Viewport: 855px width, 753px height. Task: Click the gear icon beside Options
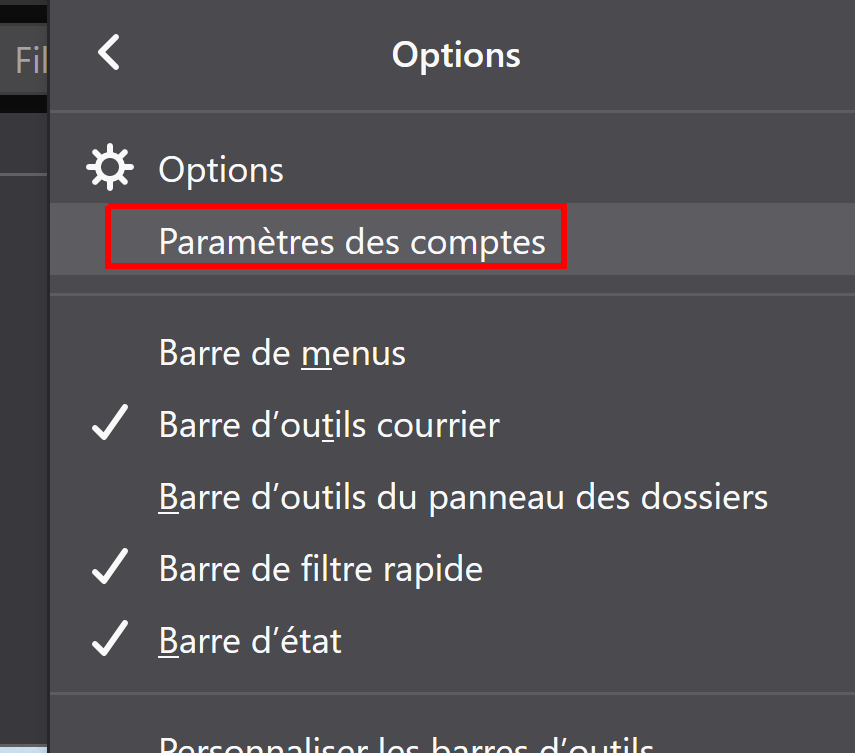(x=109, y=168)
